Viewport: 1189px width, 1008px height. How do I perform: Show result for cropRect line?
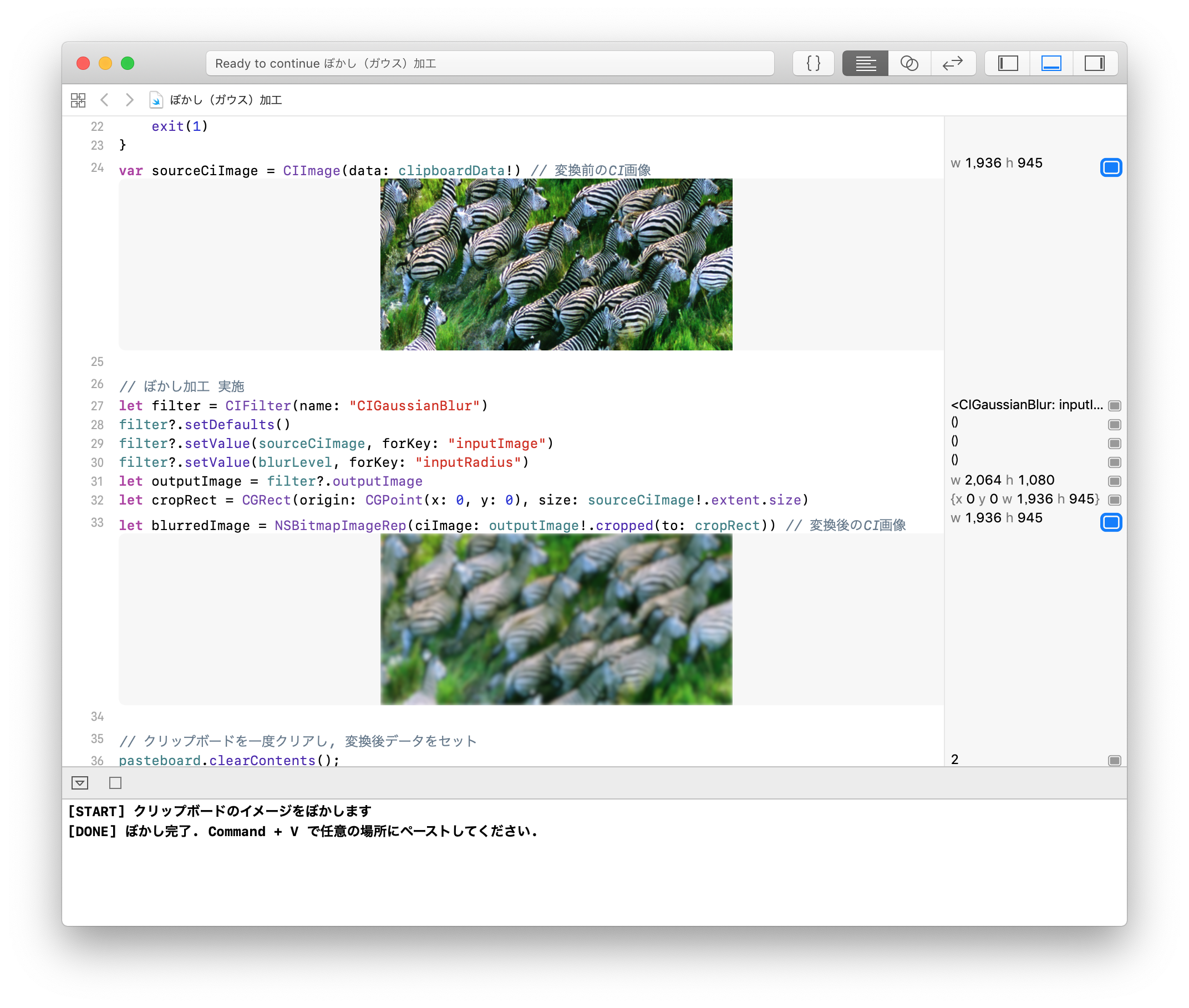[1114, 500]
